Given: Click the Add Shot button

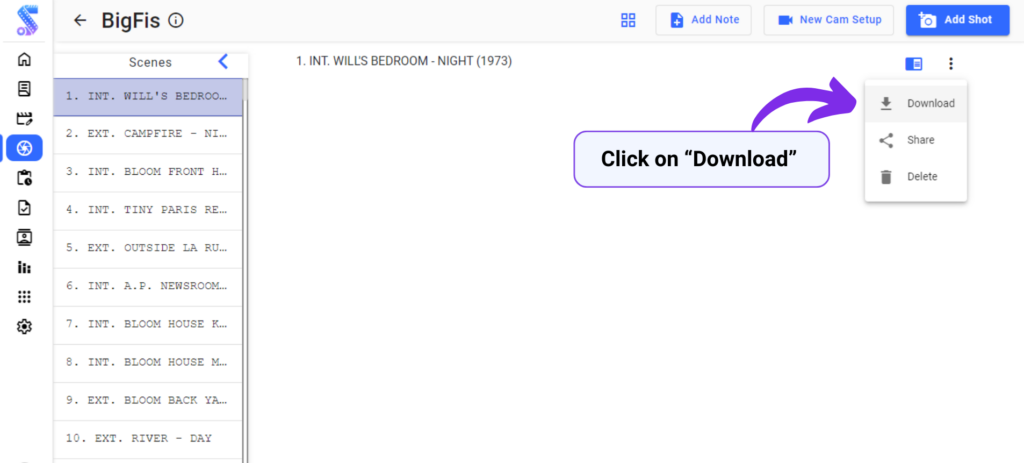Looking at the screenshot, I should click(x=957, y=20).
